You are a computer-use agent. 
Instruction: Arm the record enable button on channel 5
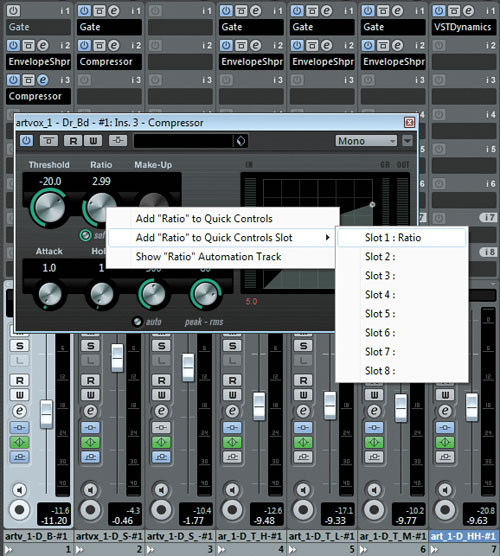tap(303, 510)
